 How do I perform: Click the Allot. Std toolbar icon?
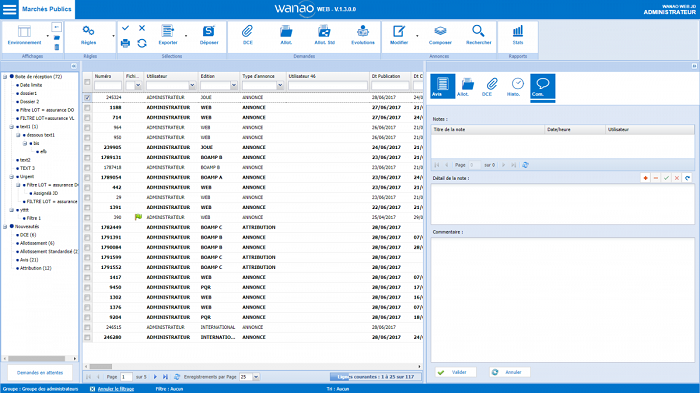click(x=325, y=35)
